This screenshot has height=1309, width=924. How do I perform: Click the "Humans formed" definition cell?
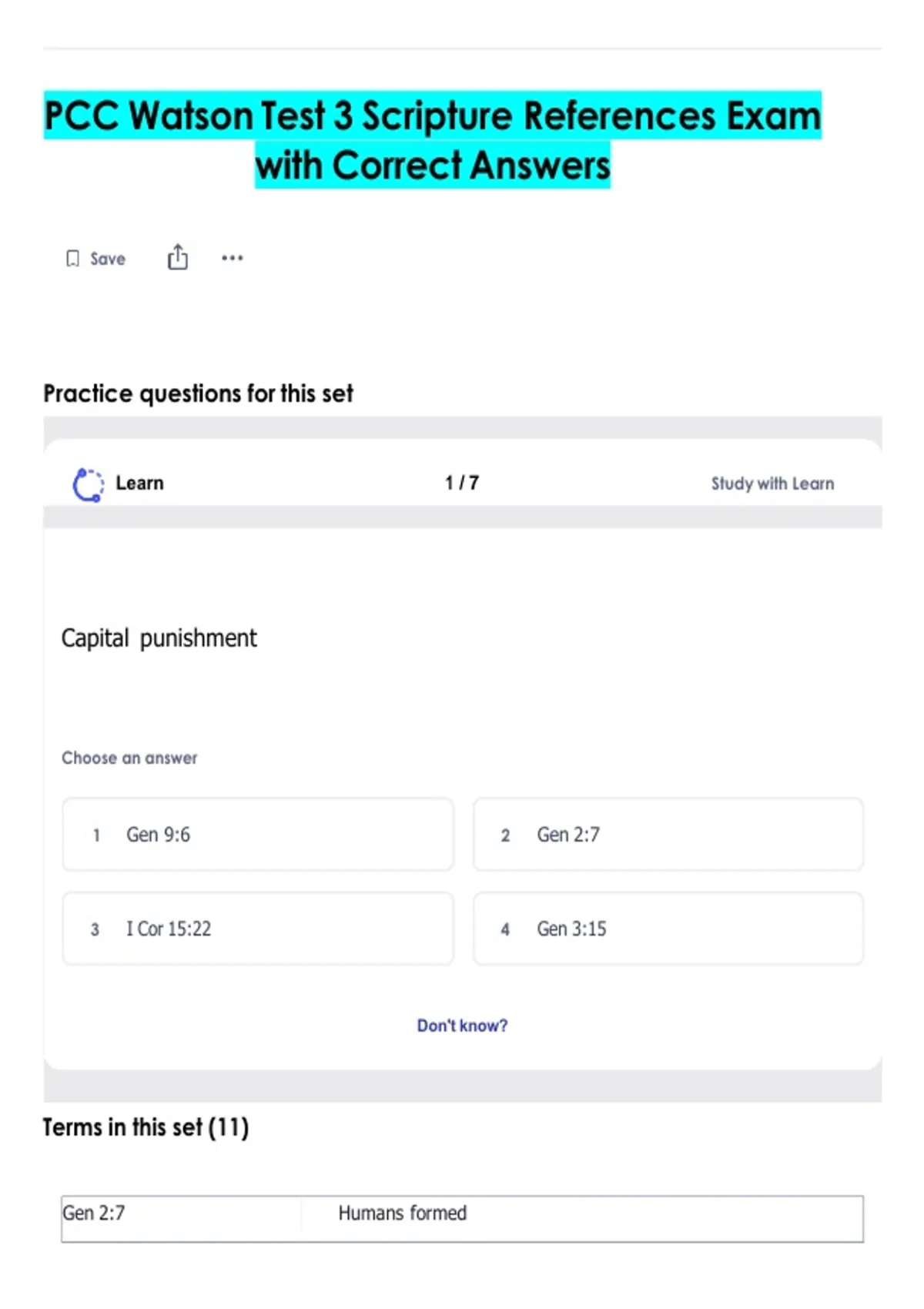pyautogui.click(x=402, y=1214)
